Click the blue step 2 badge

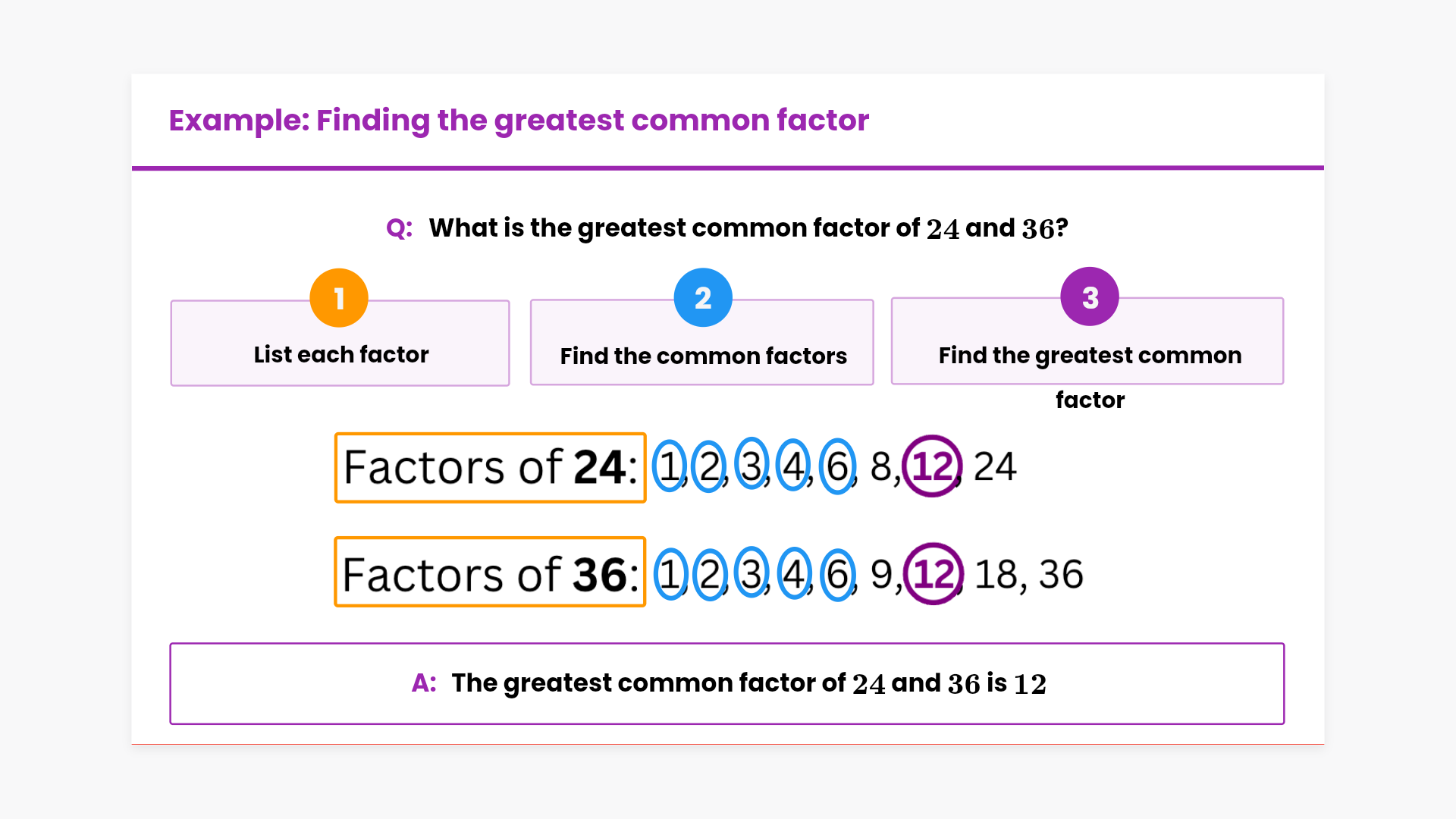703,297
